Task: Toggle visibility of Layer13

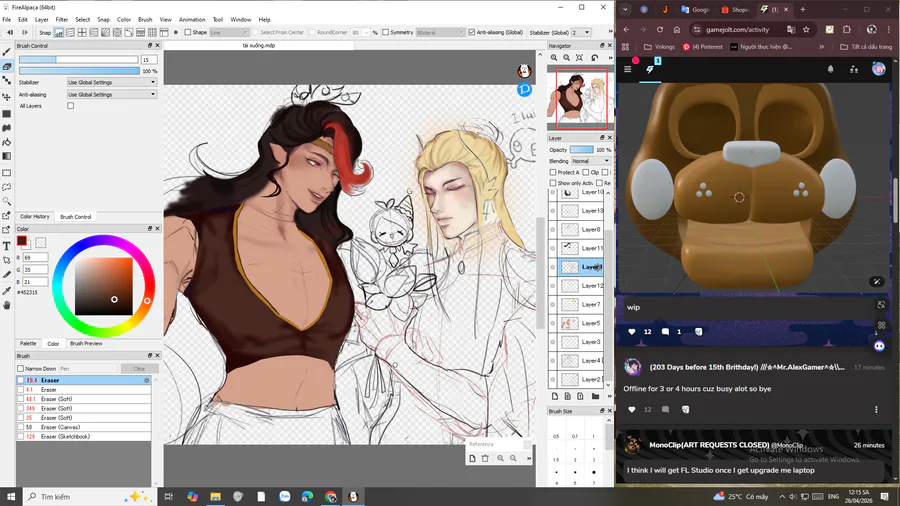Action: point(553,211)
